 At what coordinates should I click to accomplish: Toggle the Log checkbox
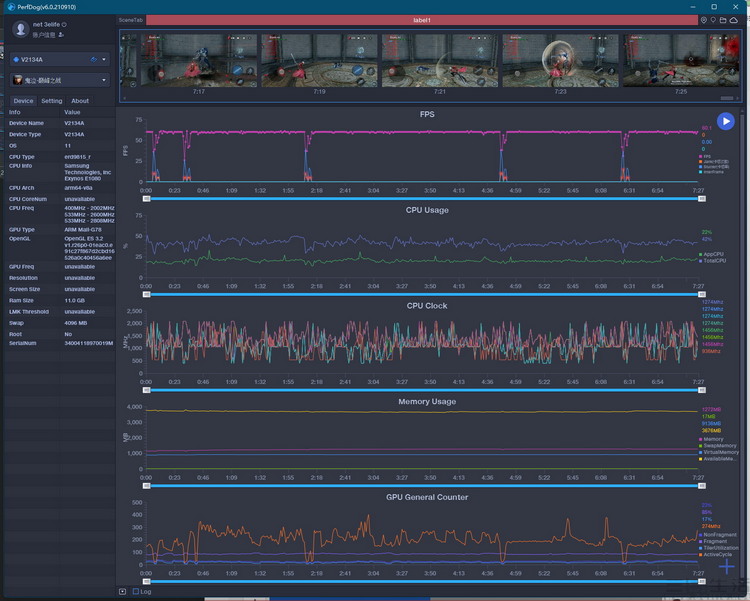136,592
